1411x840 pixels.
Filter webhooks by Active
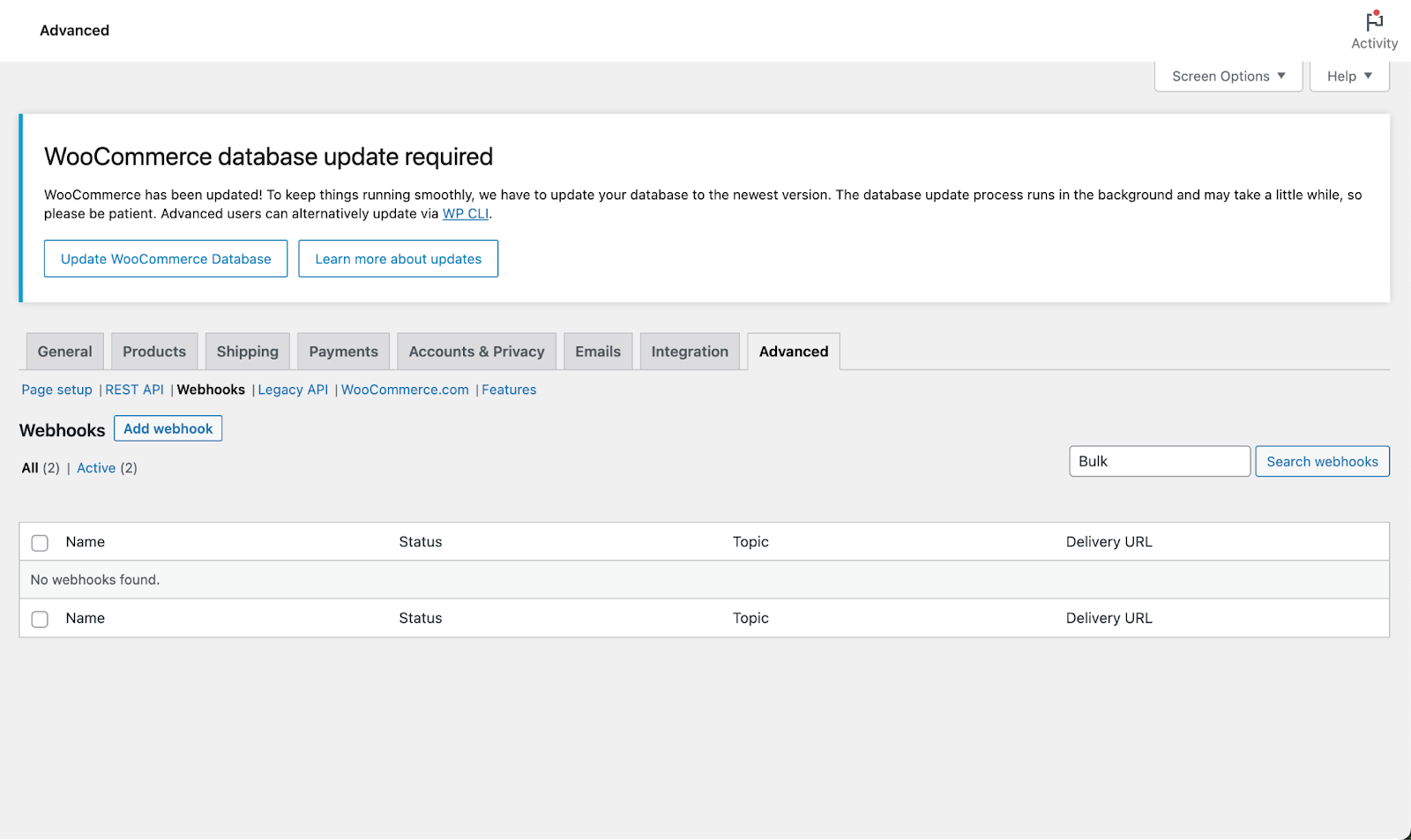click(x=96, y=468)
